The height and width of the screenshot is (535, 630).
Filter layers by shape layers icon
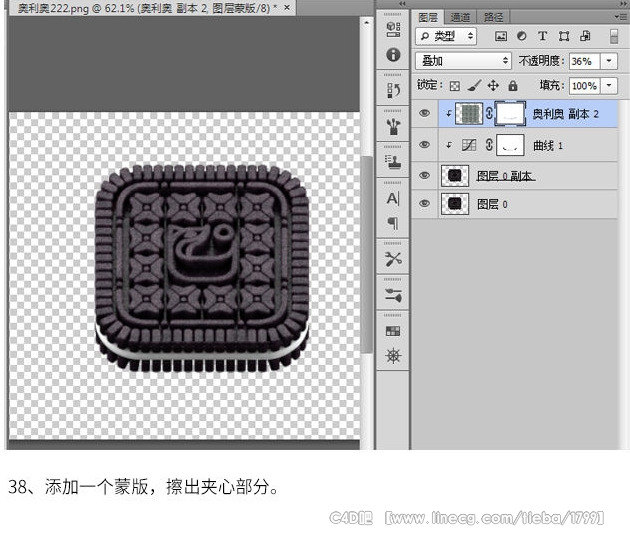click(564, 37)
